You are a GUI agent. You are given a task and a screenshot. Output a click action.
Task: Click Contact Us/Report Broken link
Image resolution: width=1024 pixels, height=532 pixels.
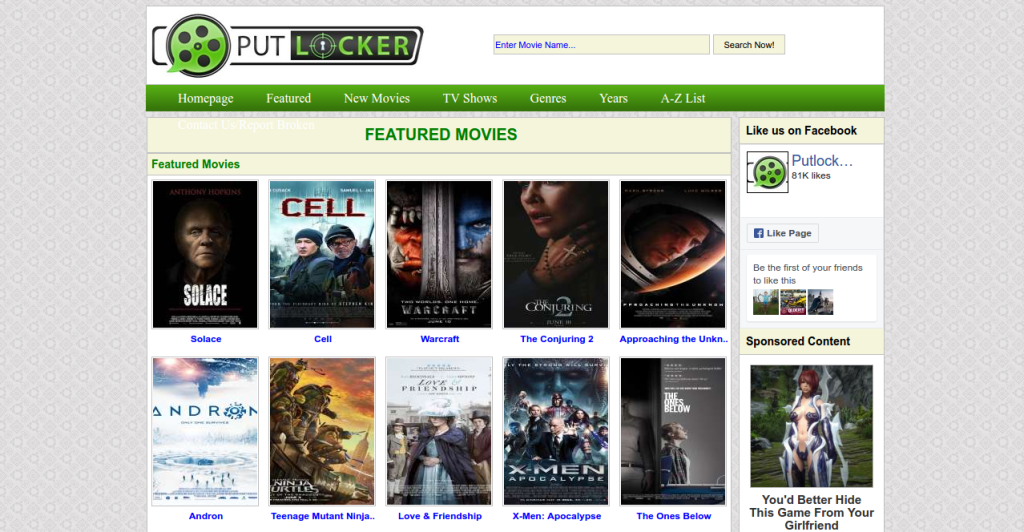tap(246, 125)
